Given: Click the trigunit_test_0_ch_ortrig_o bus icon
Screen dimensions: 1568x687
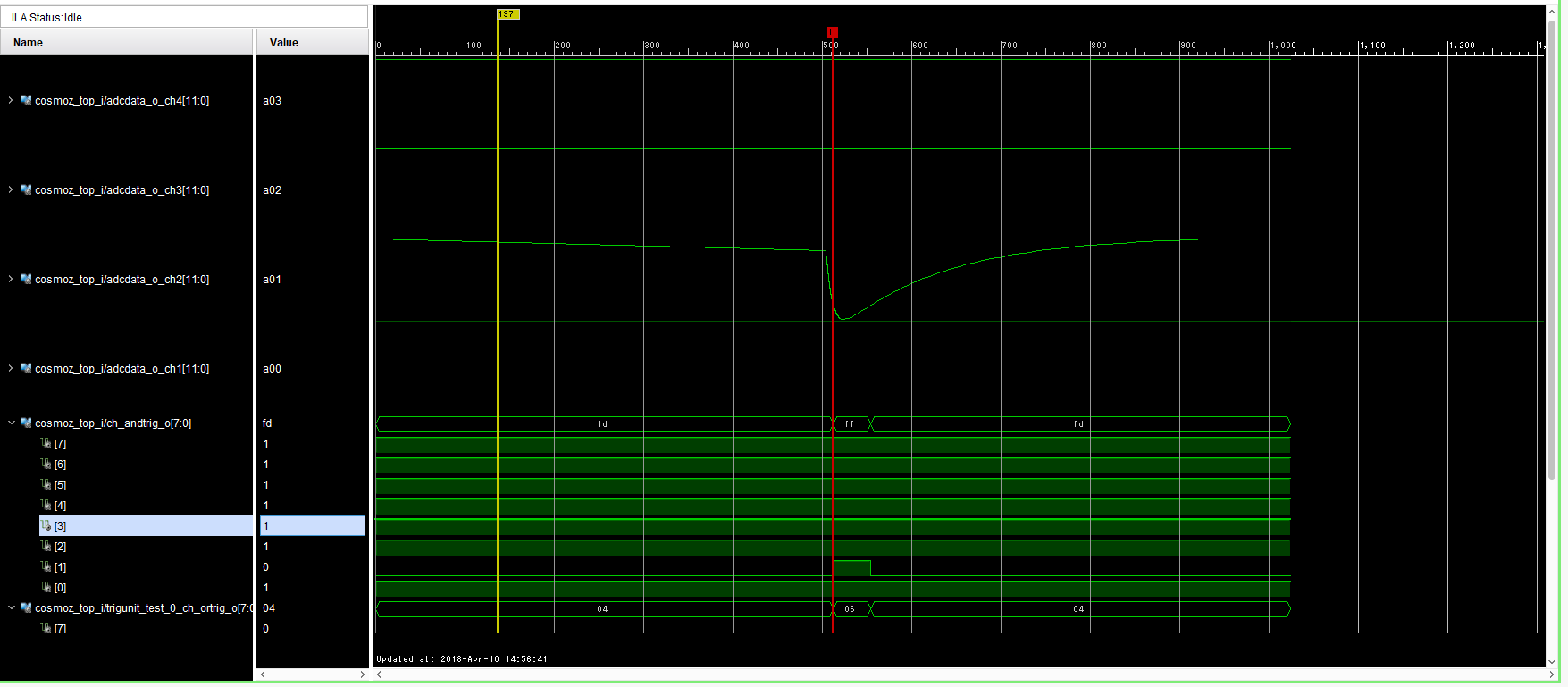Looking at the screenshot, I should coord(26,608).
